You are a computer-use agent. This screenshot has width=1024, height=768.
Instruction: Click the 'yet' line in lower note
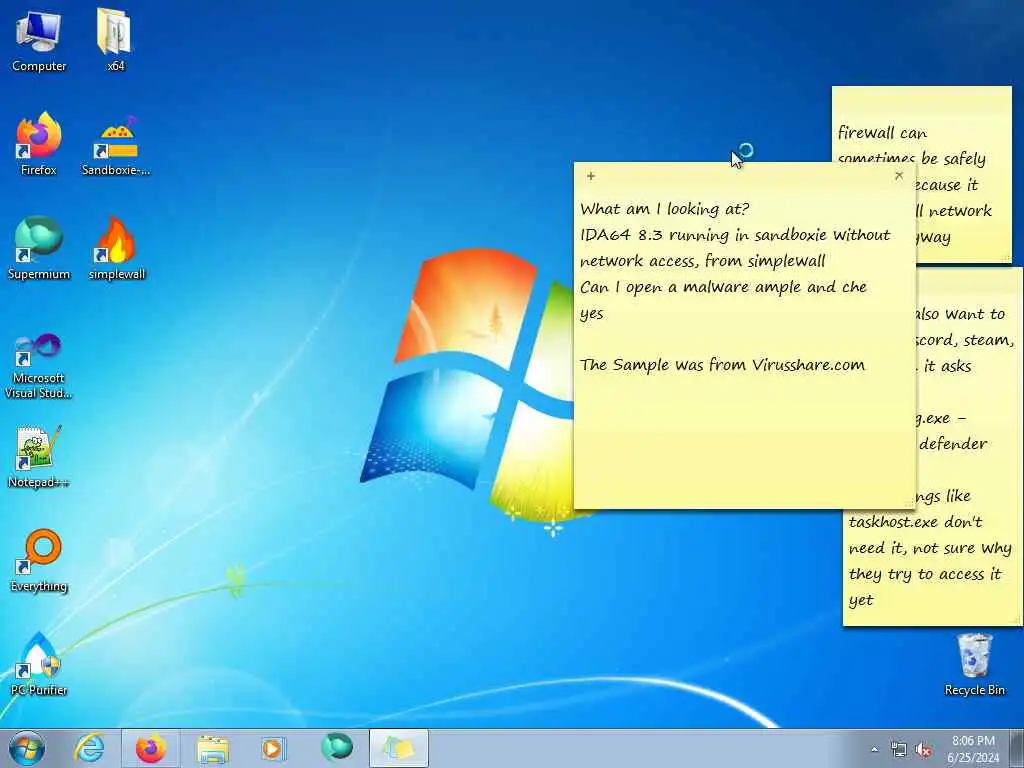pyautogui.click(x=861, y=600)
